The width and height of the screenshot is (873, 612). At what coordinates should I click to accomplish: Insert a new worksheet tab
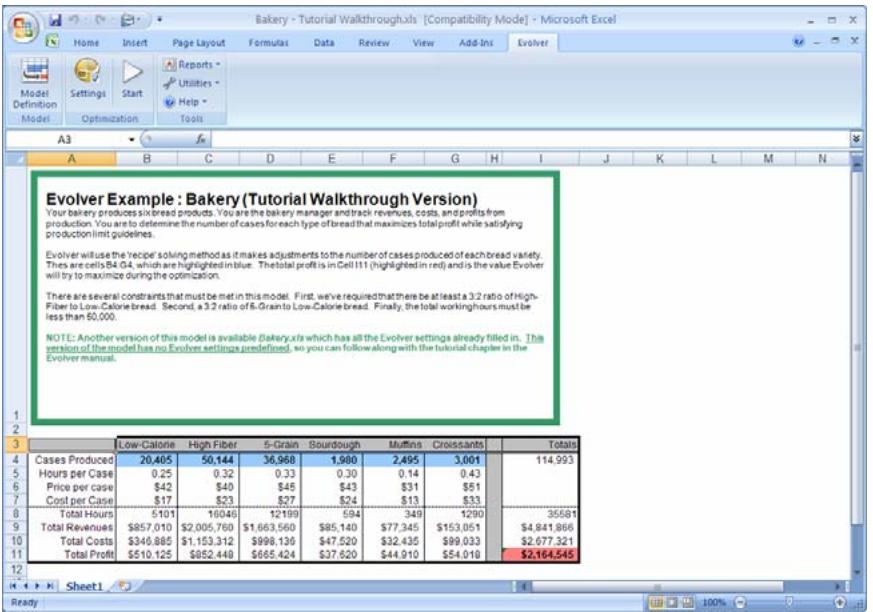123,586
